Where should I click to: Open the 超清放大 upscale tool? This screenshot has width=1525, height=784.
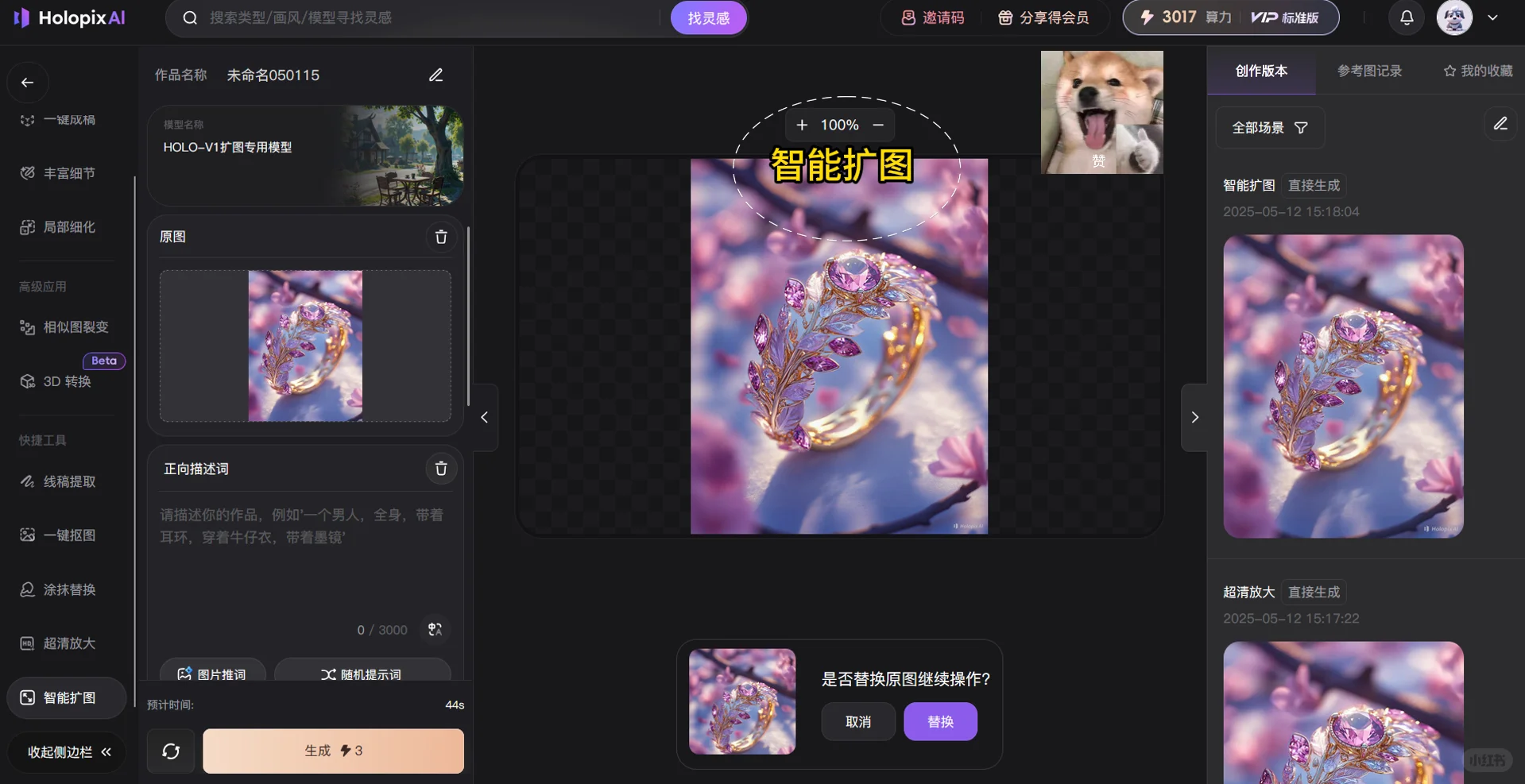(x=67, y=643)
